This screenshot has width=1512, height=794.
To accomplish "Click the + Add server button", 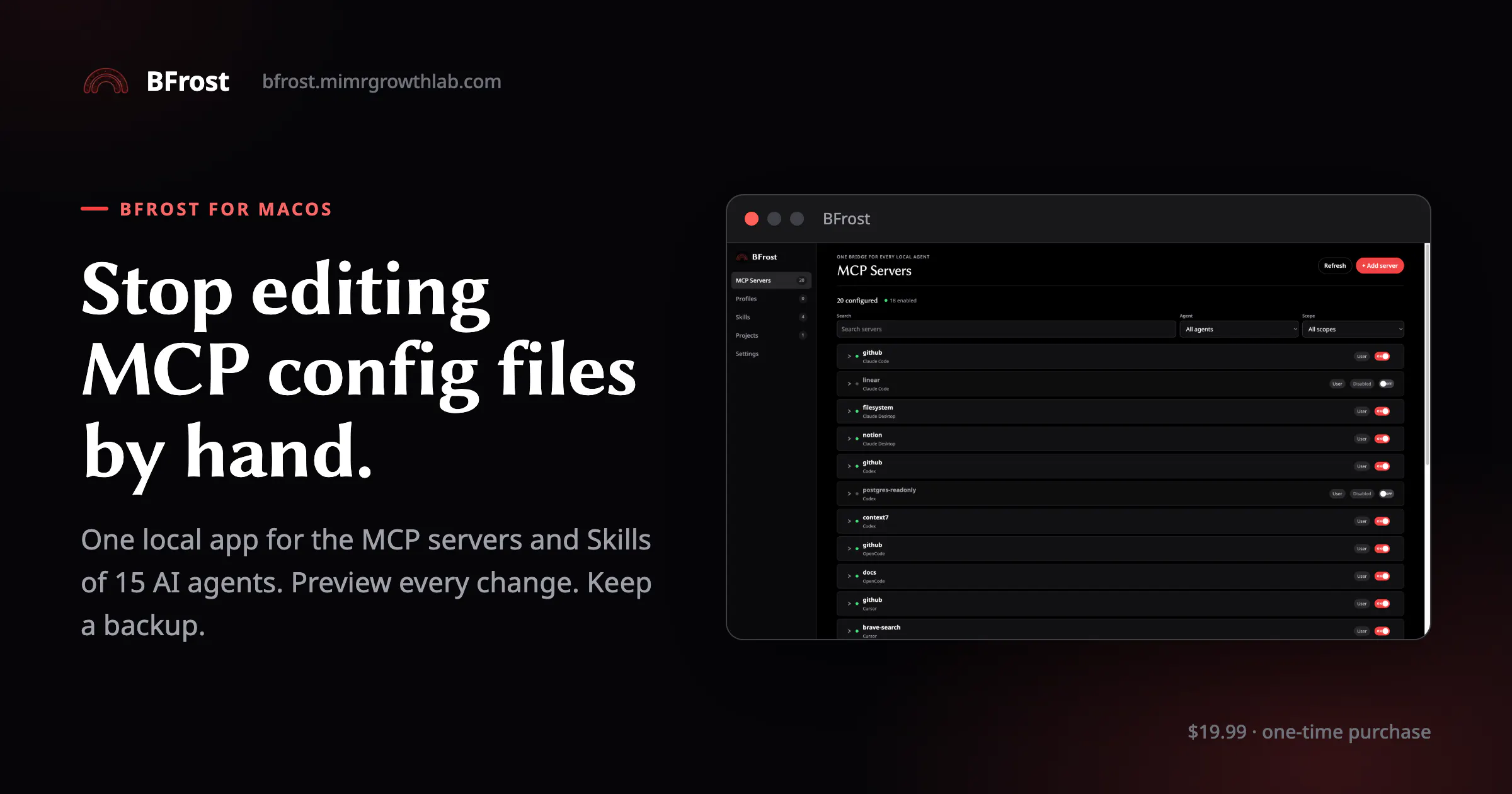I will coord(1380,266).
